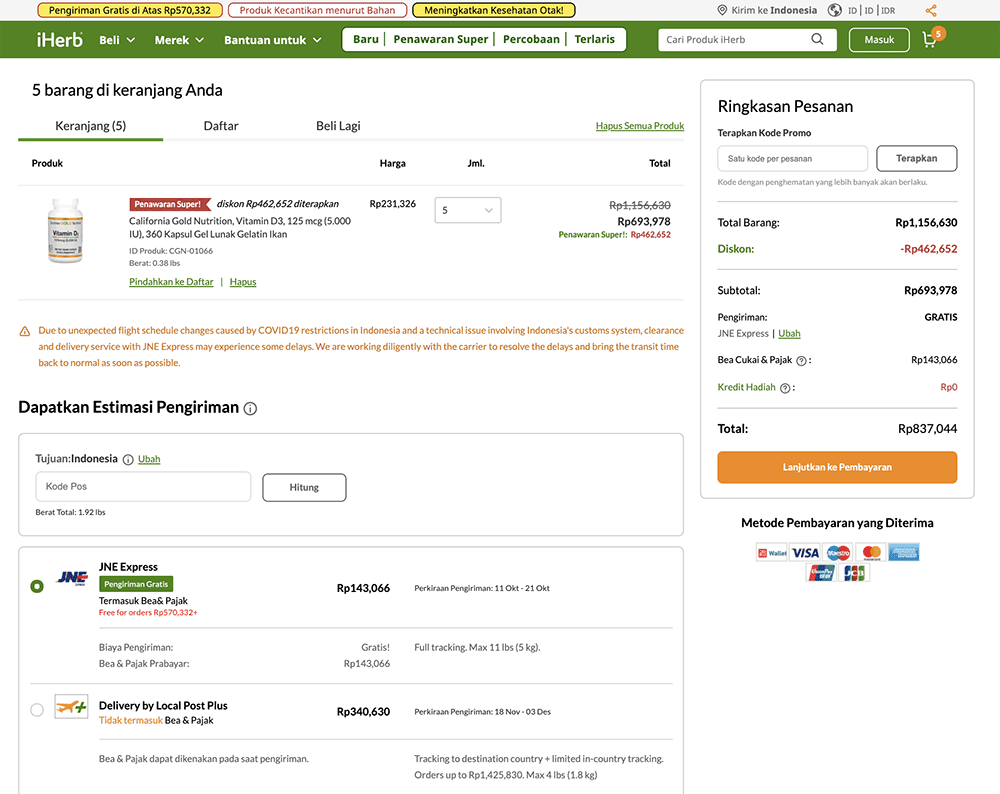Click the Masuk login button
Viewport: 1000px width, 794px height.
[879, 40]
